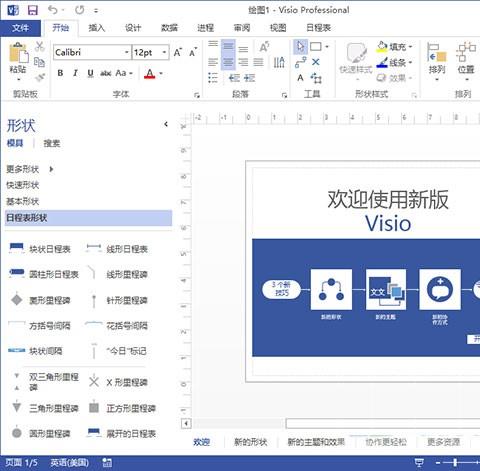Open Basic Shapes (基本形状) stencil
The width and height of the screenshot is (480, 471).
(x=23, y=201)
